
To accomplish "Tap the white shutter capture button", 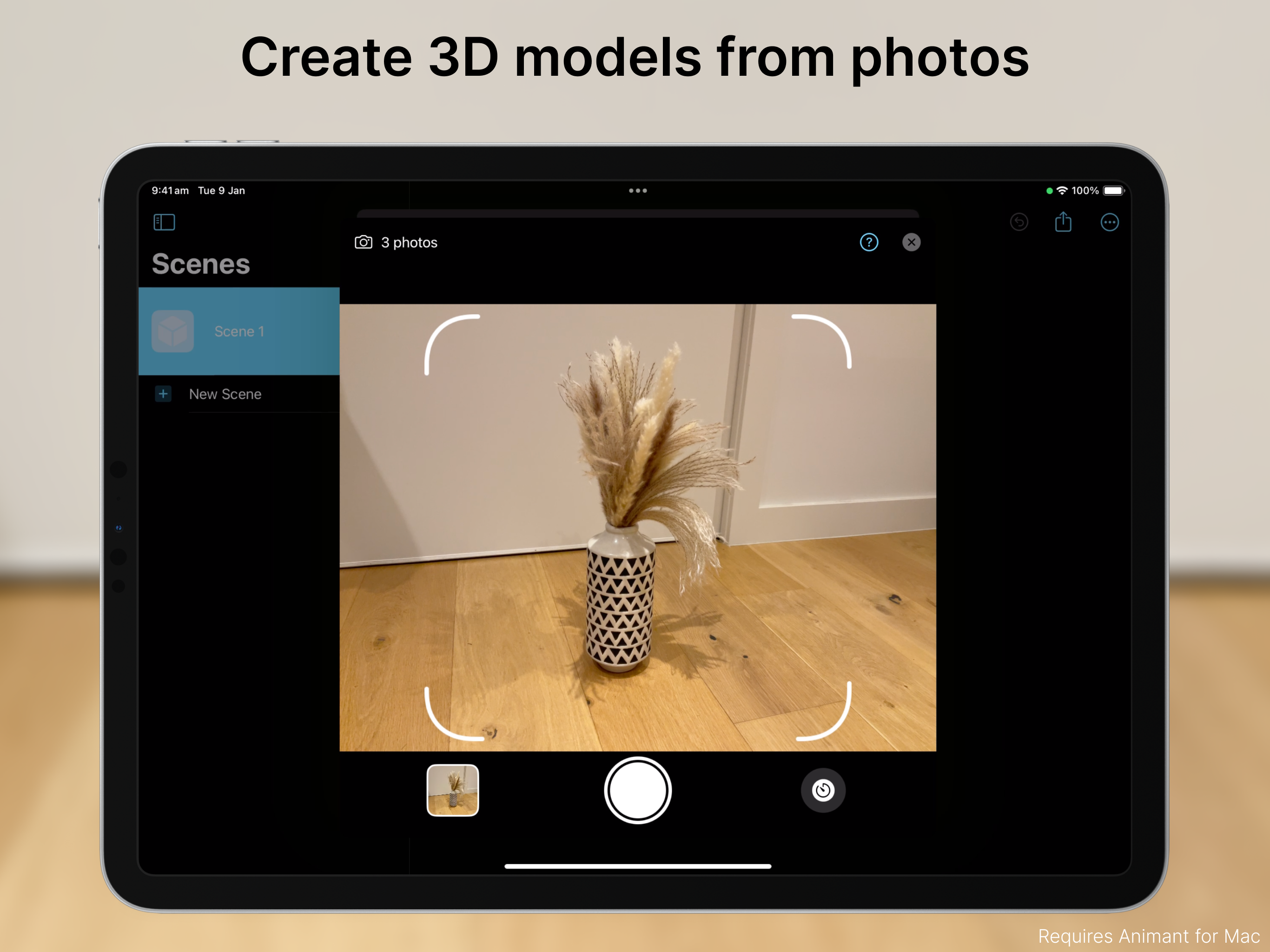I will coord(637,790).
